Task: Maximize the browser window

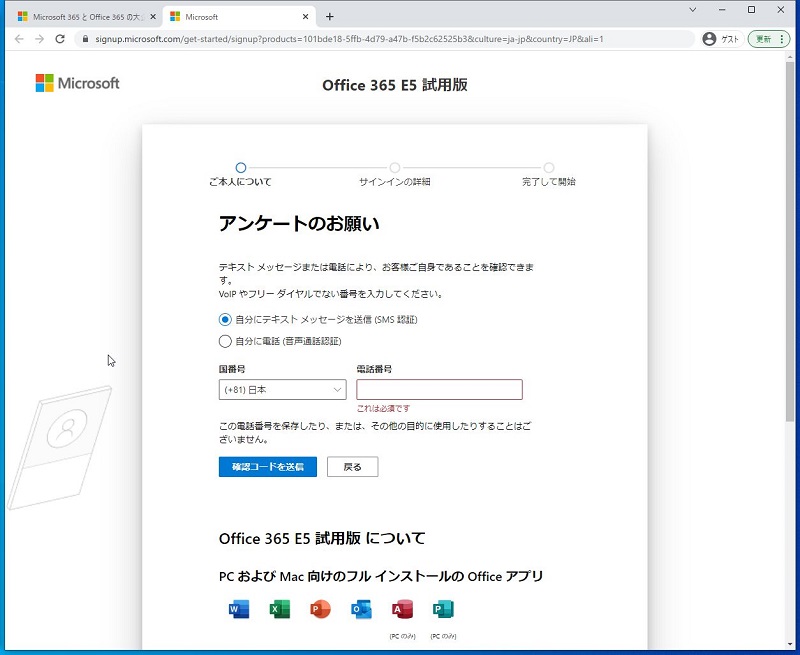Action: 751,10
